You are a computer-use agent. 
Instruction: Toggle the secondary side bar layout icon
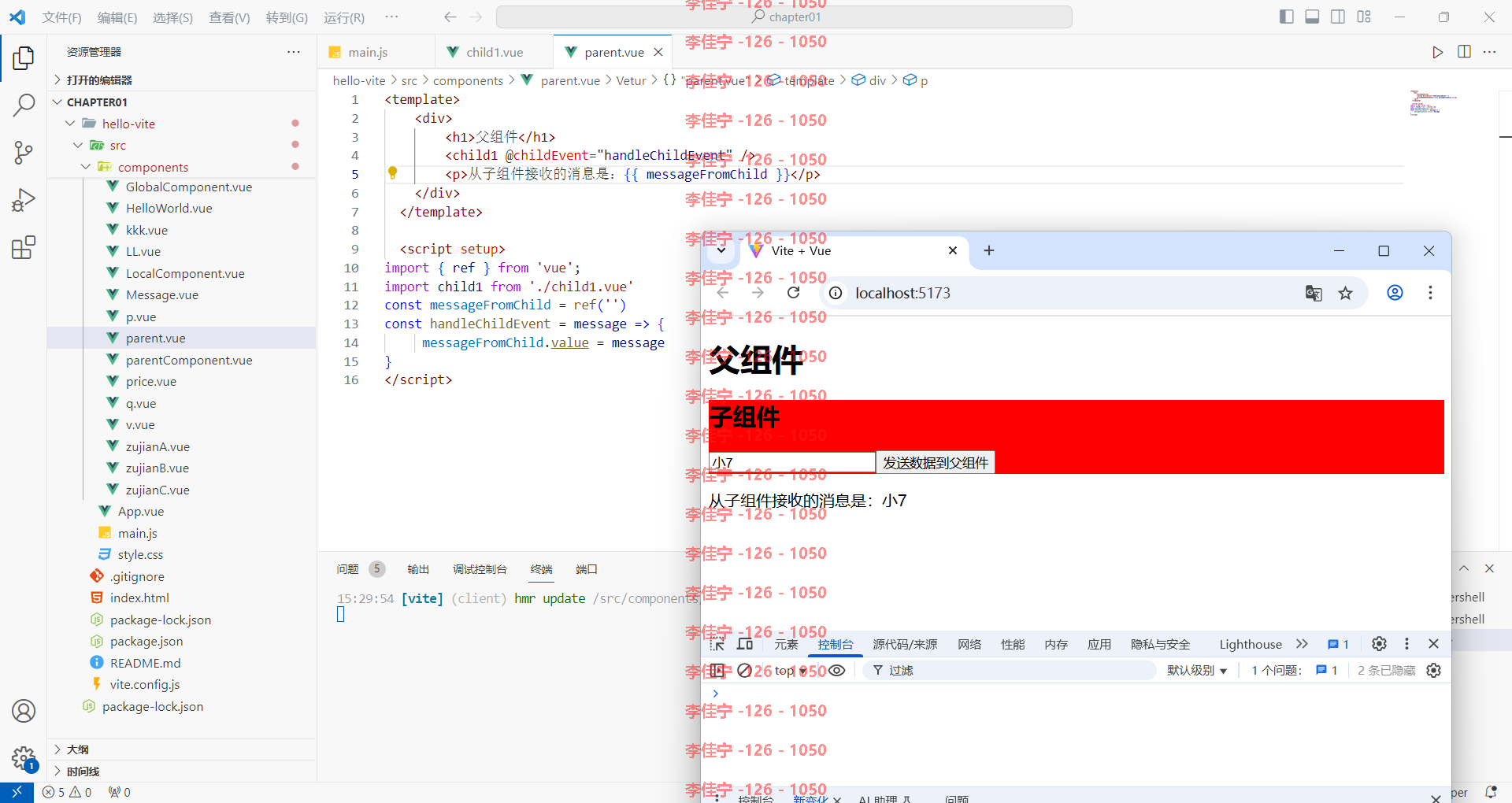[1338, 17]
